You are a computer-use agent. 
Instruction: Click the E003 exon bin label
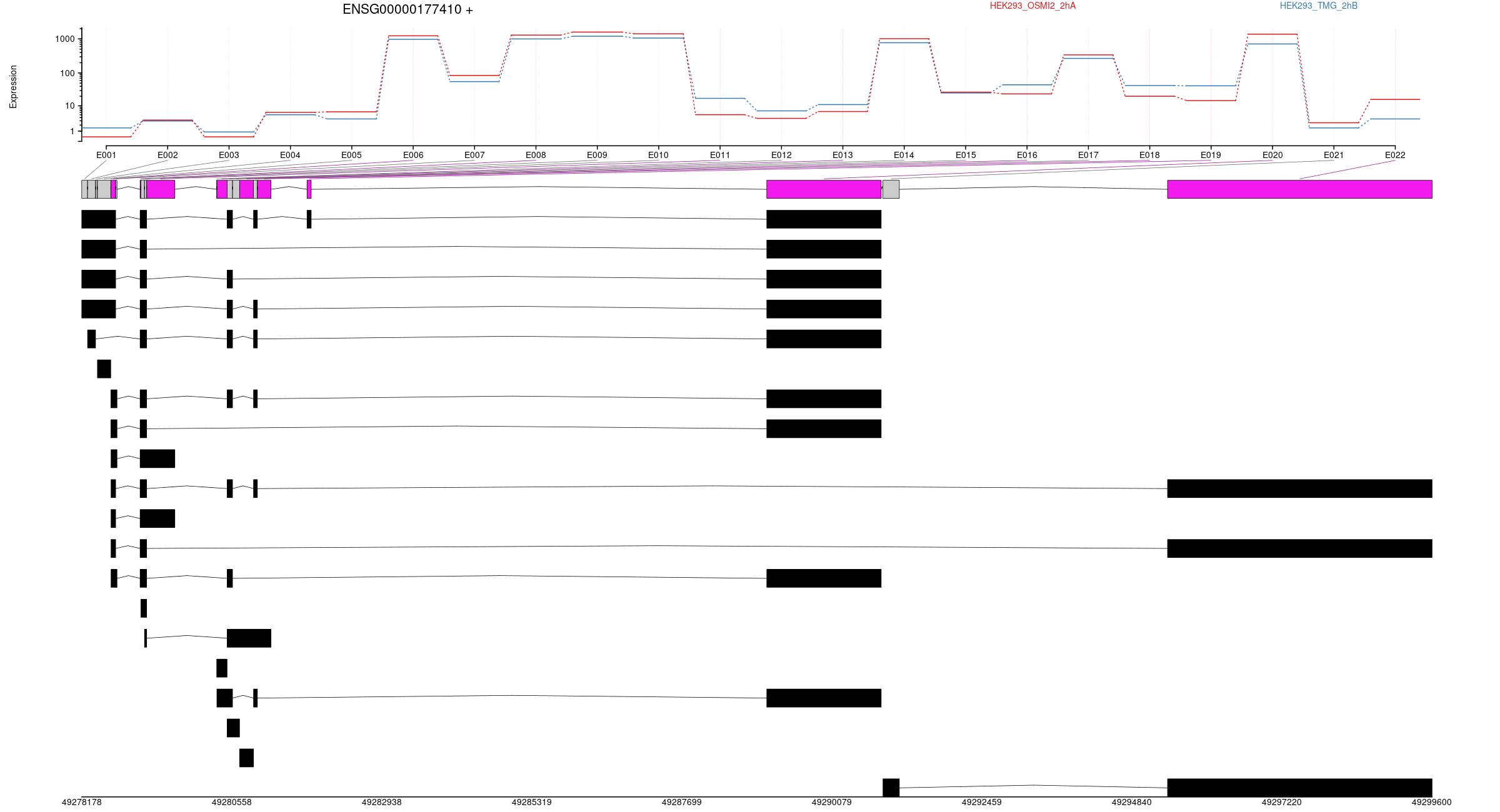coord(229,155)
